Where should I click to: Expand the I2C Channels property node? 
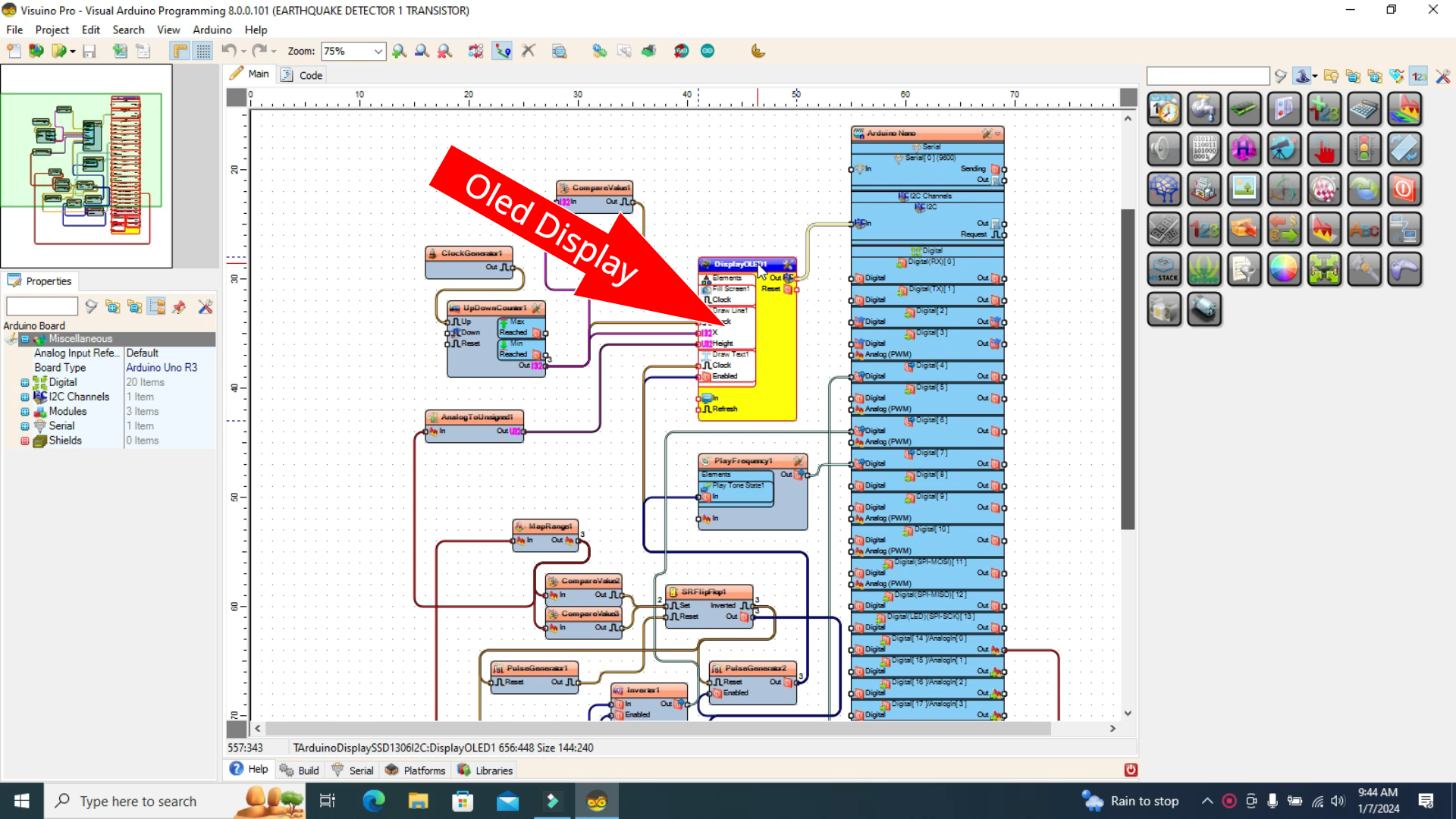[x=24, y=397]
